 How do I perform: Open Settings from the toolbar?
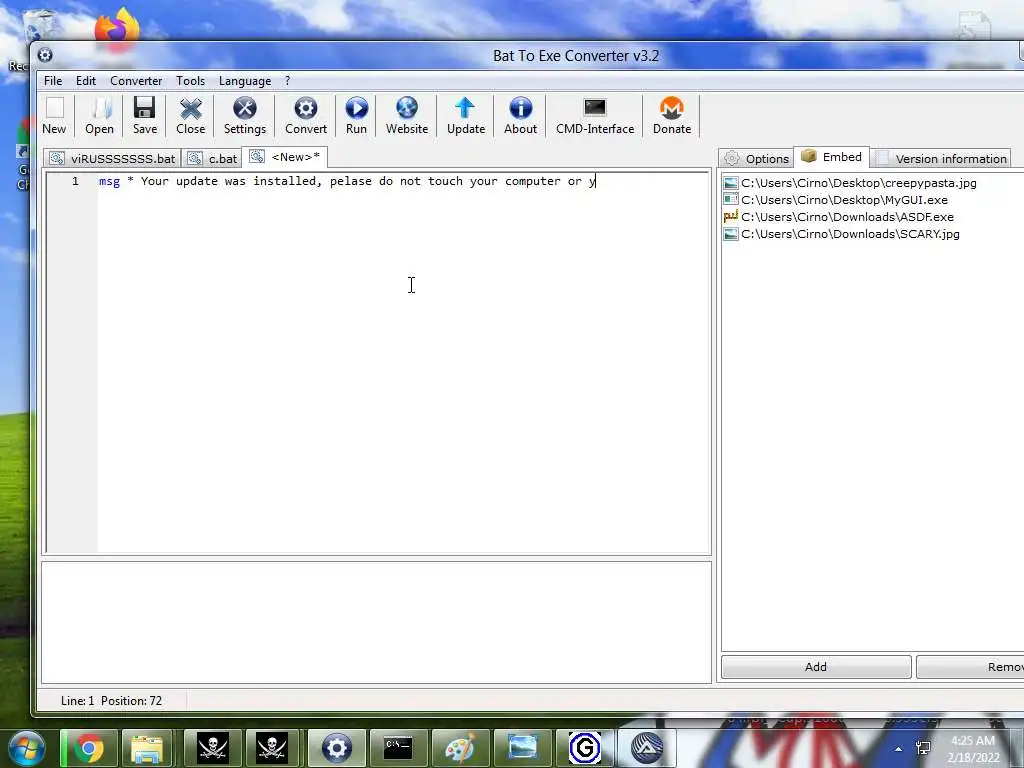click(245, 116)
